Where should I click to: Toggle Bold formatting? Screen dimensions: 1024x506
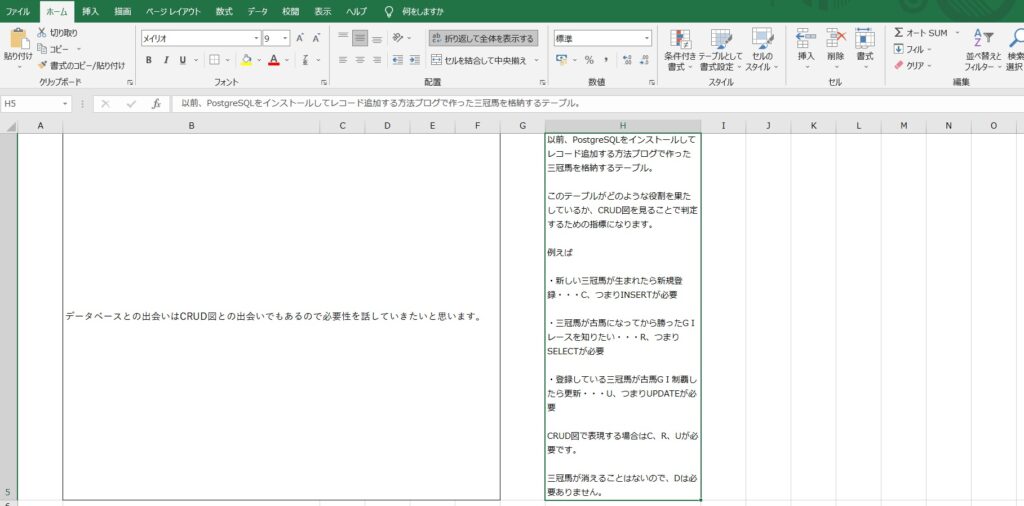coord(148,60)
